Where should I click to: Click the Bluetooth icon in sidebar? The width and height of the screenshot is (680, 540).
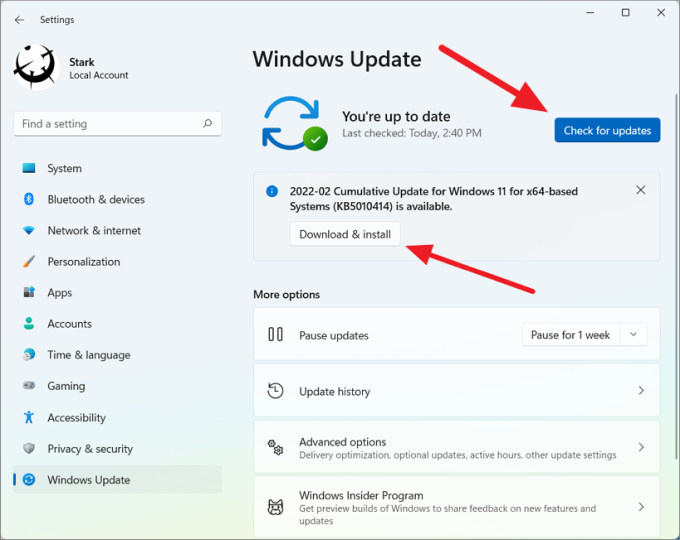coord(29,200)
